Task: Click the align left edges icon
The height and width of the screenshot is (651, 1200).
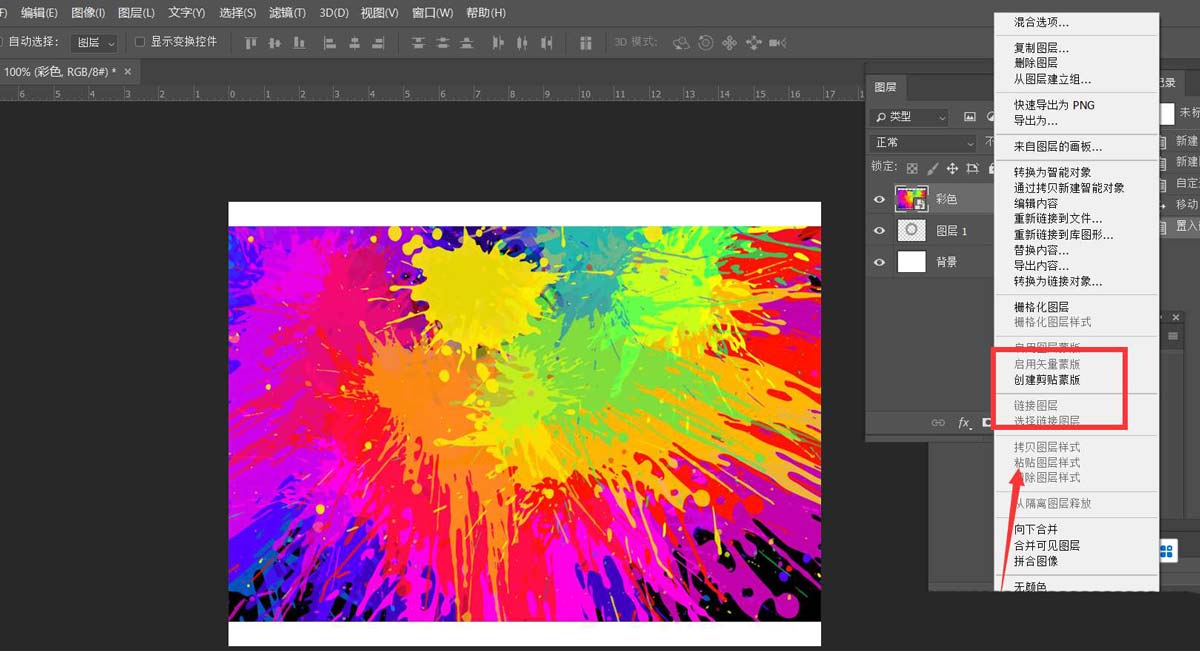Action: coord(329,42)
